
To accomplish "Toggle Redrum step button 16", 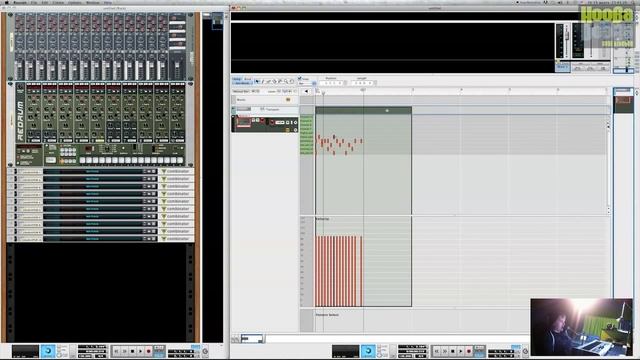I will (x=180, y=160).
